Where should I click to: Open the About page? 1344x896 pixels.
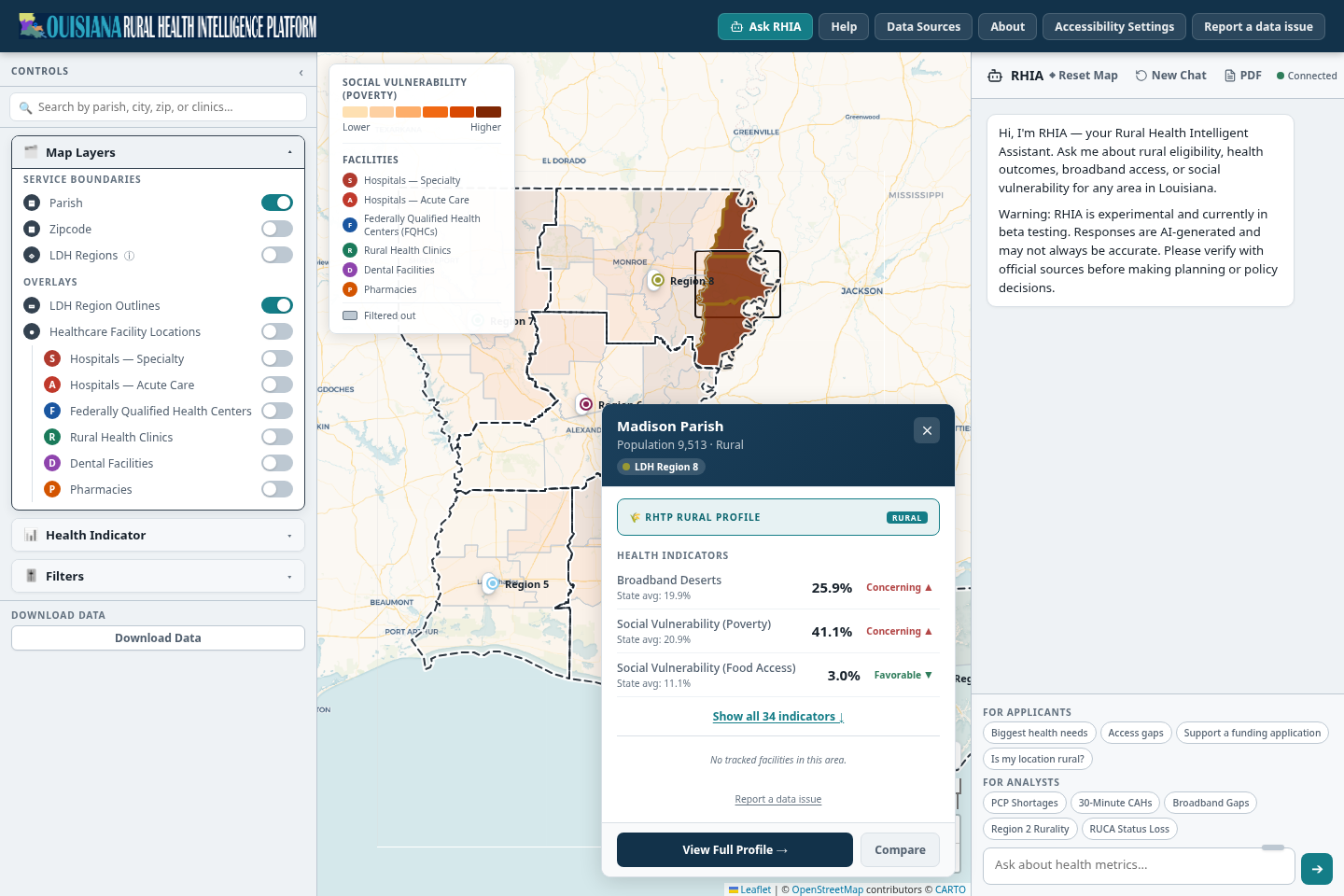(x=1007, y=26)
